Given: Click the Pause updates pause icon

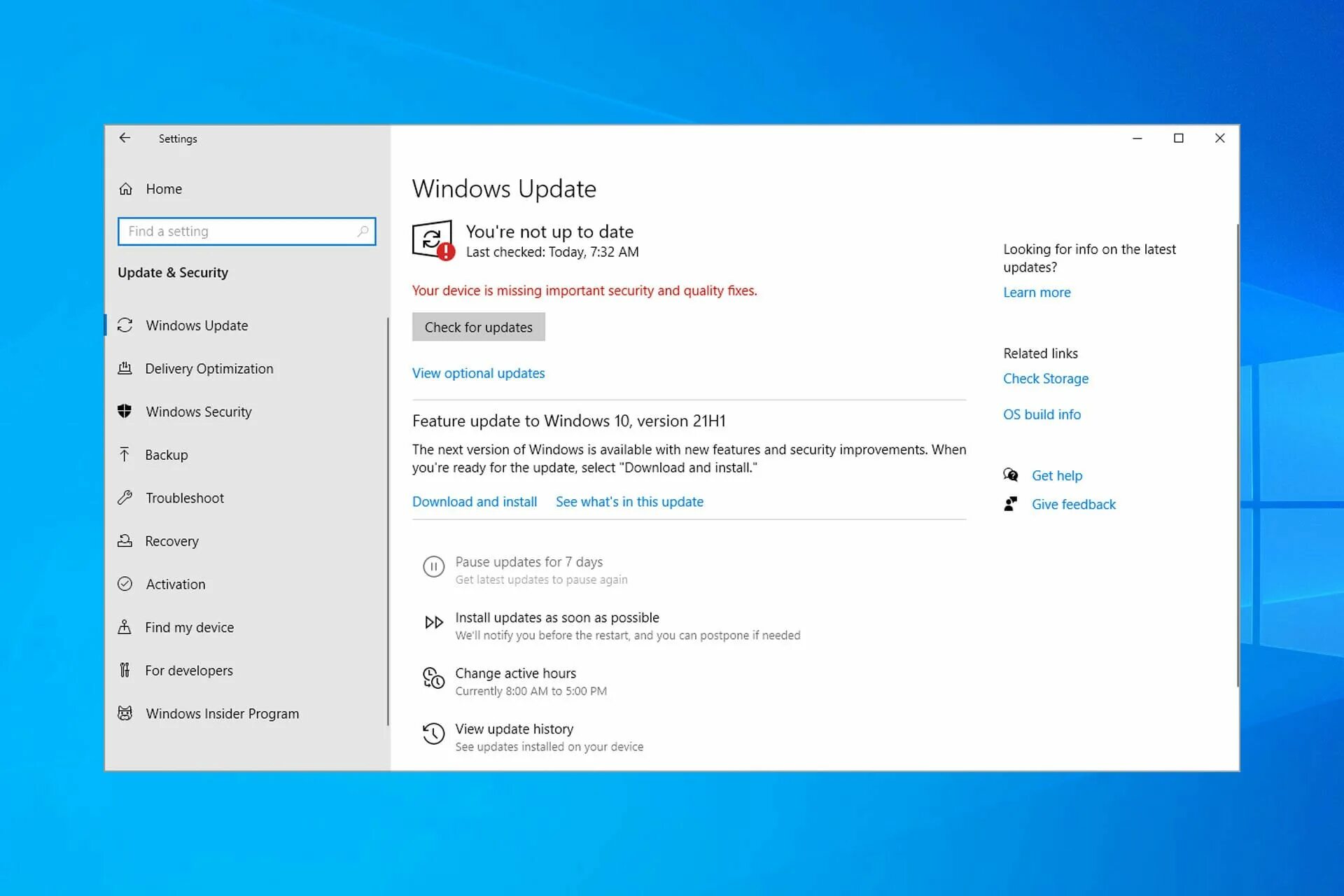Looking at the screenshot, I should tap(433, 566).
